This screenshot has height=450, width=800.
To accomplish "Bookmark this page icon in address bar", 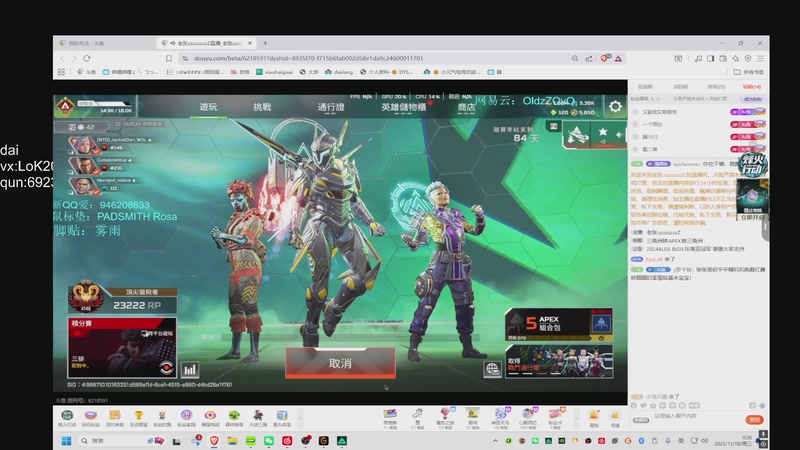I will pos(169,58).
